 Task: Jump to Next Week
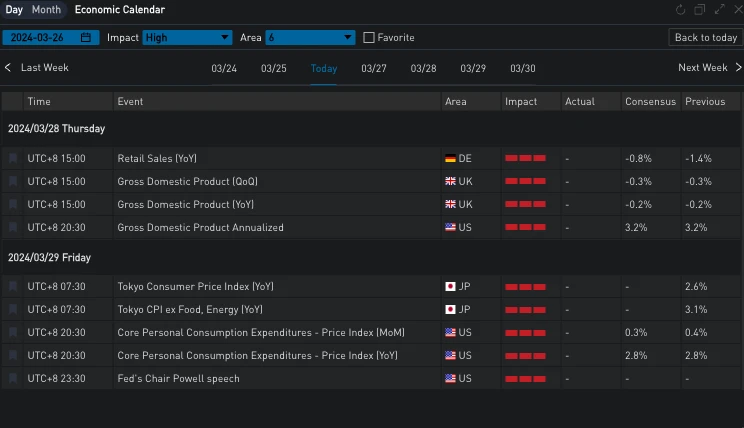click(x=708, y=68)
